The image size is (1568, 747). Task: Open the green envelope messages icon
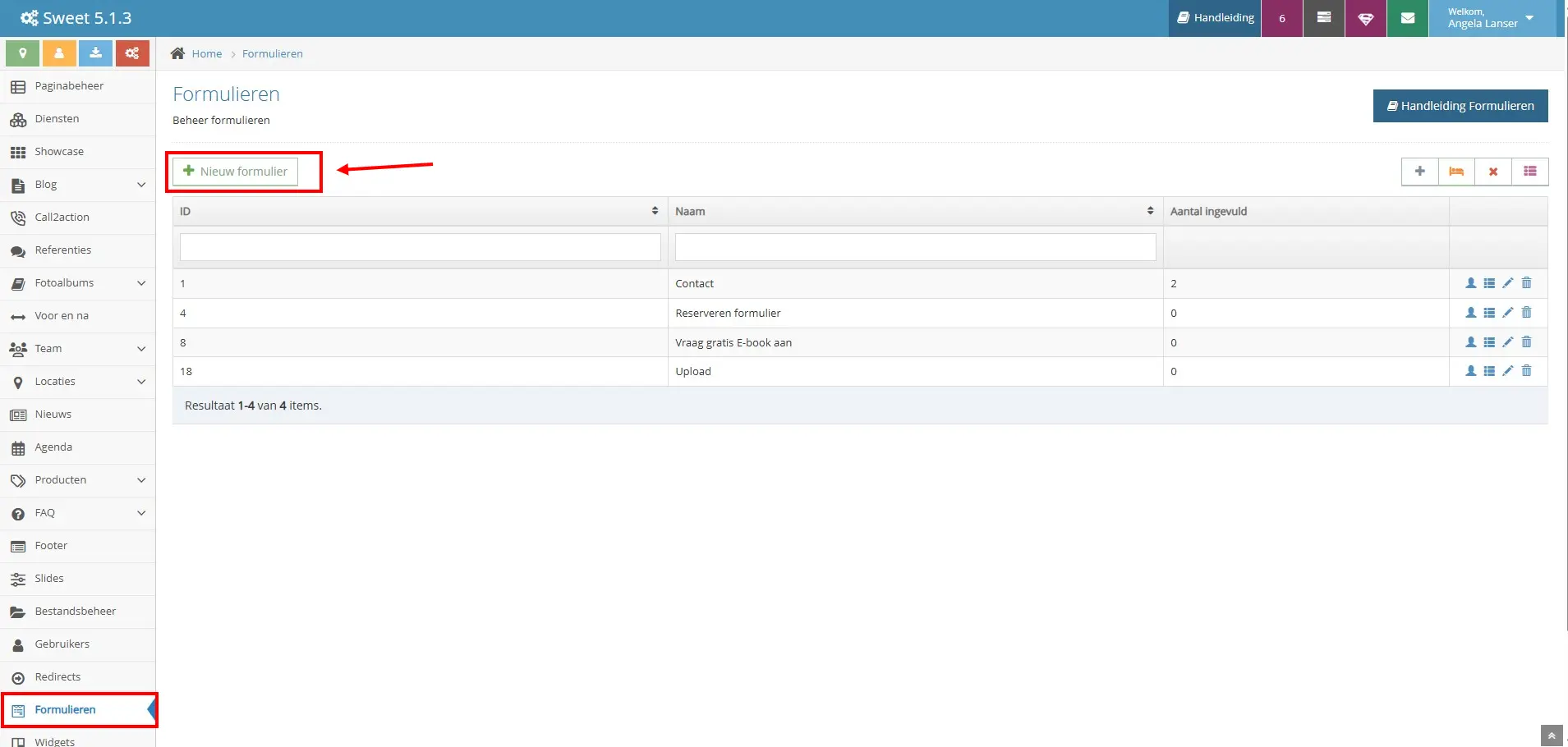coord(1408,18)
